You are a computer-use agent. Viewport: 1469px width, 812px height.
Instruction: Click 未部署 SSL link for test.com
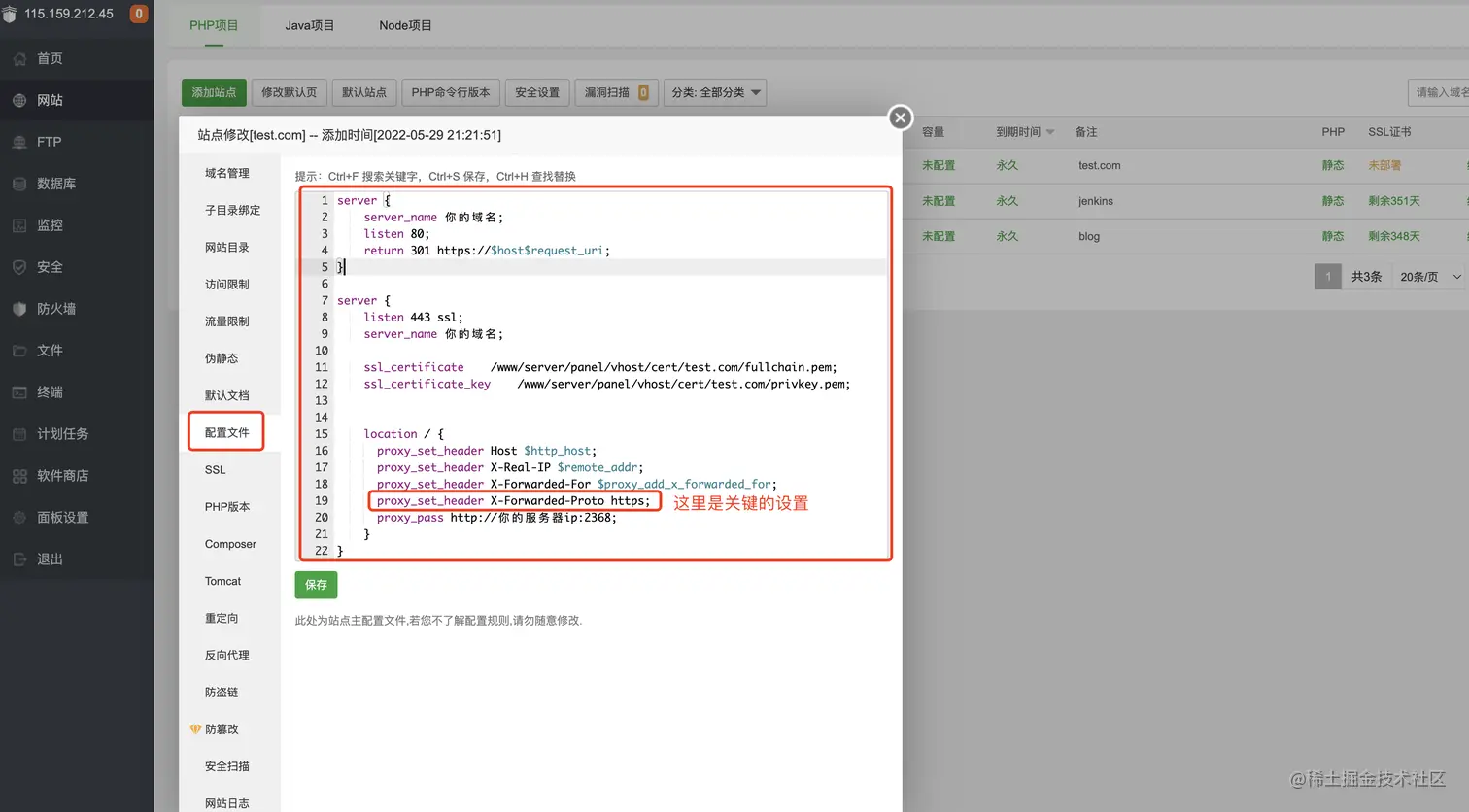1384,166
